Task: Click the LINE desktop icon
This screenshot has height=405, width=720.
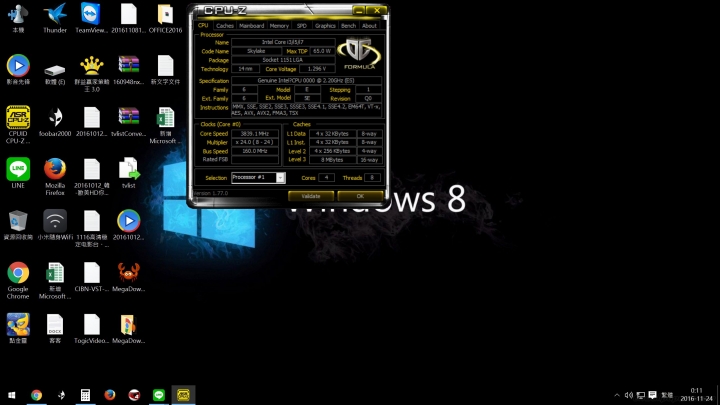Action: [18, 173]
